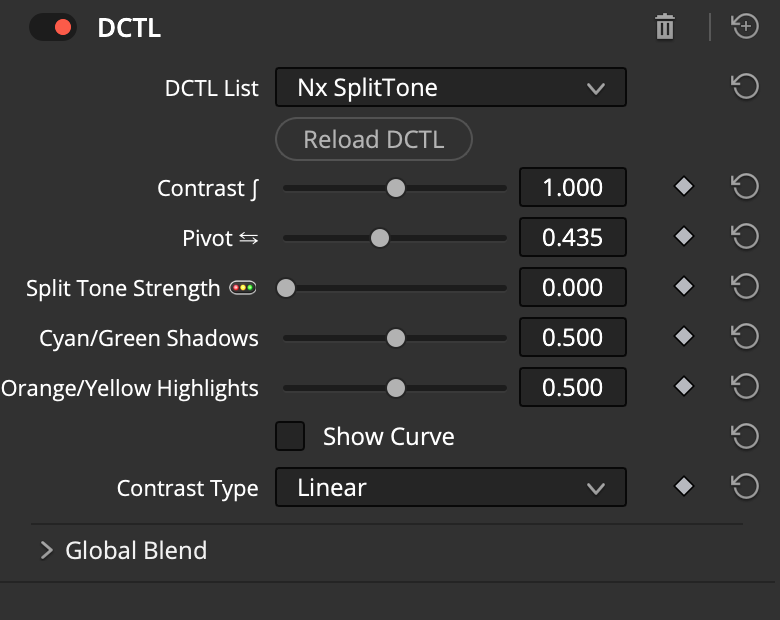
Task: Toggle the DCTL effect on/off switch
Action: [53, 27]
